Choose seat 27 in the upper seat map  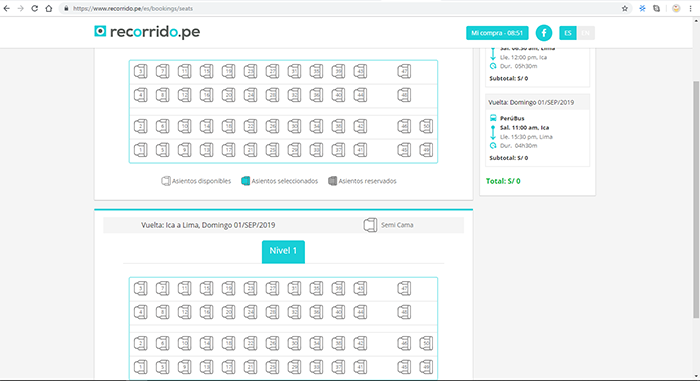[272, 71]
